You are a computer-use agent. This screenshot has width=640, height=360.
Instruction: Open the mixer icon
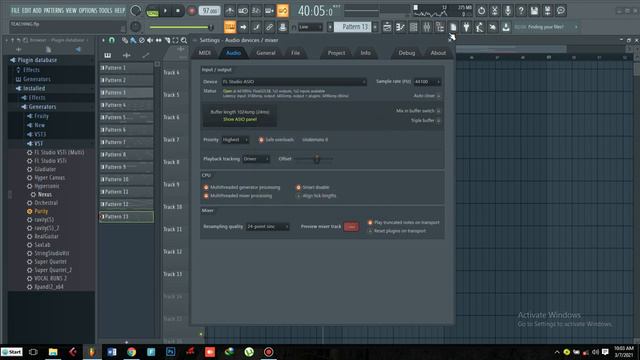tap(427, 27)
